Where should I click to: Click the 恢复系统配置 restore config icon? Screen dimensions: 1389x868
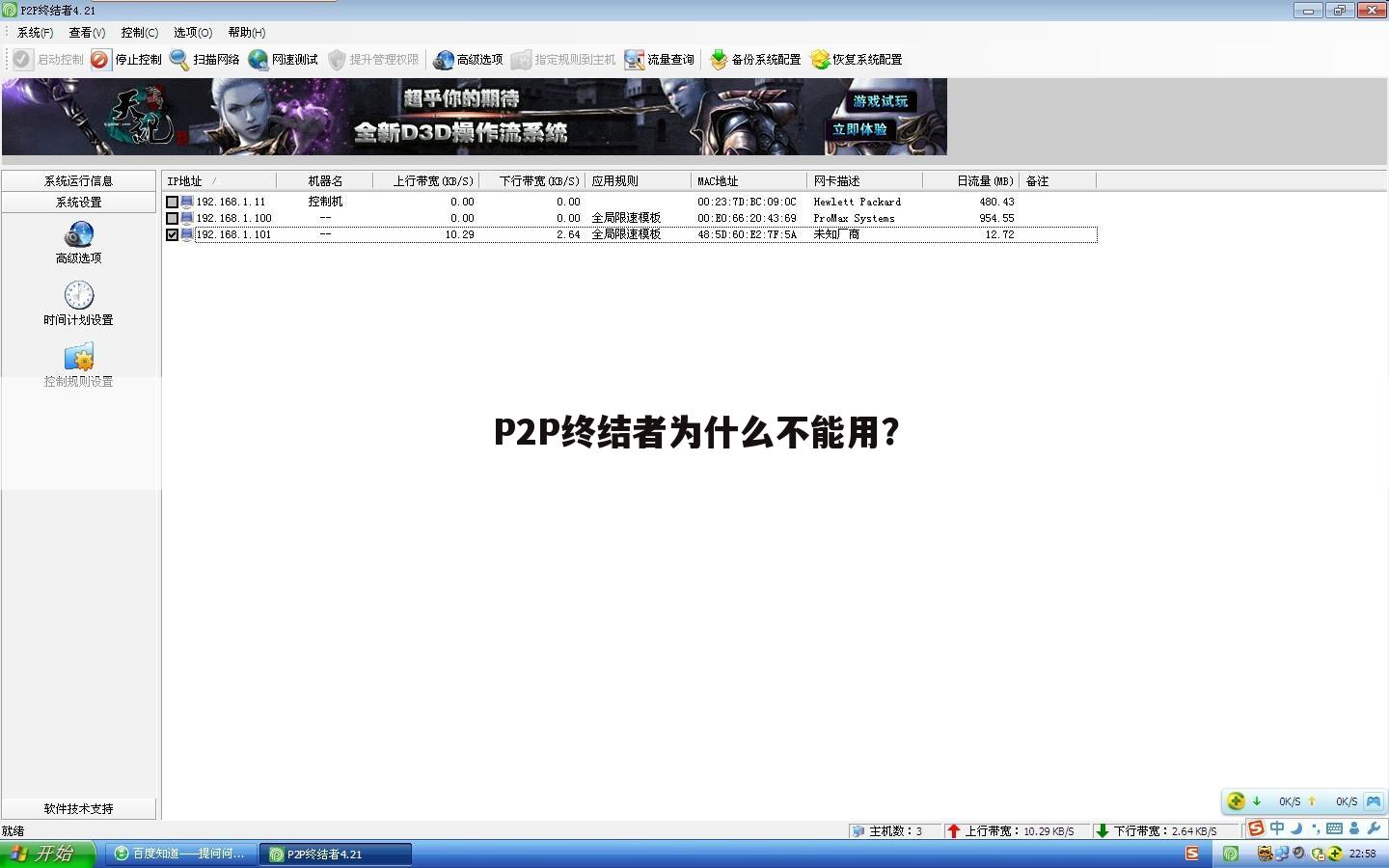click(858, 59)
